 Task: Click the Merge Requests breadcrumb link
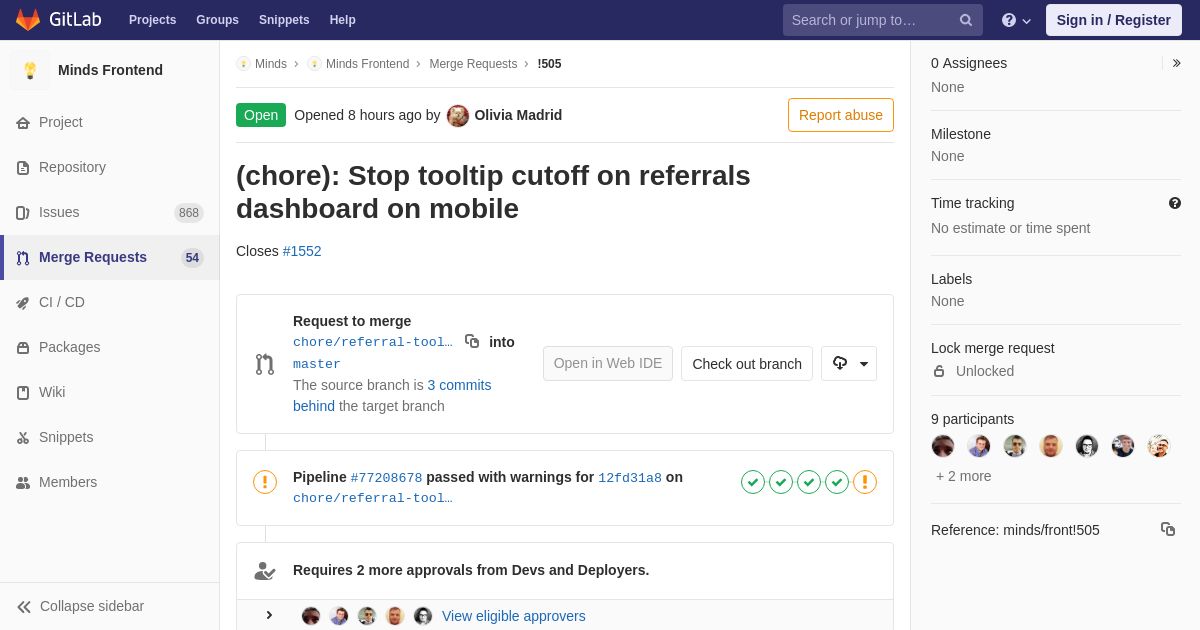[x=473, y=64]
